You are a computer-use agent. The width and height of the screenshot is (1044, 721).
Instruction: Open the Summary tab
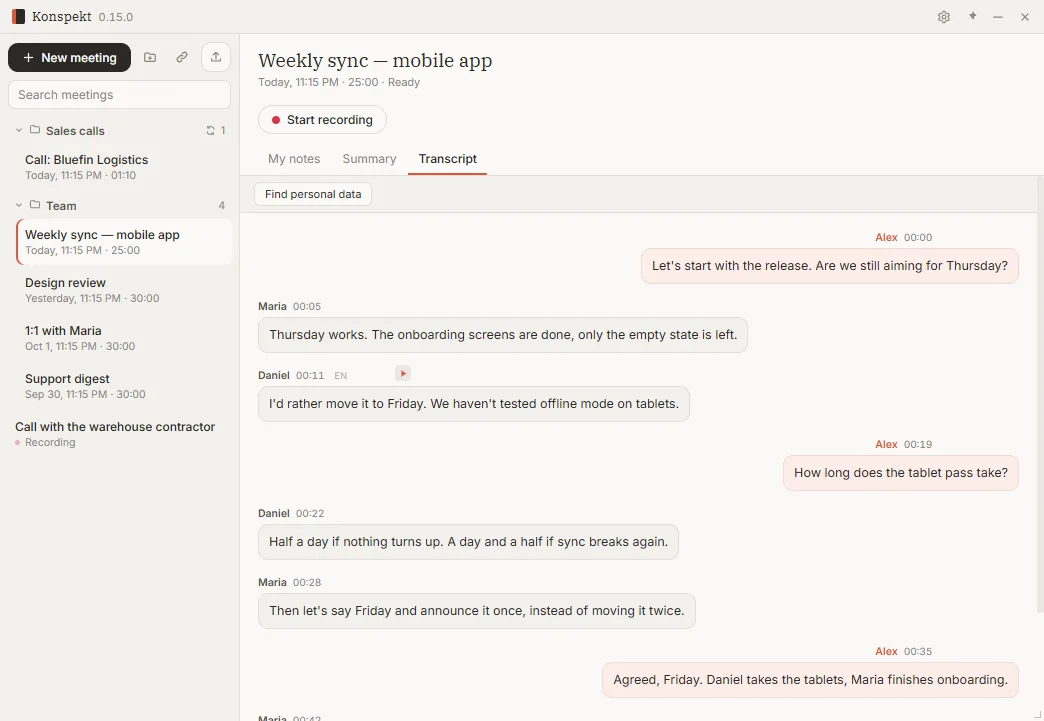[x=370, y=159]
